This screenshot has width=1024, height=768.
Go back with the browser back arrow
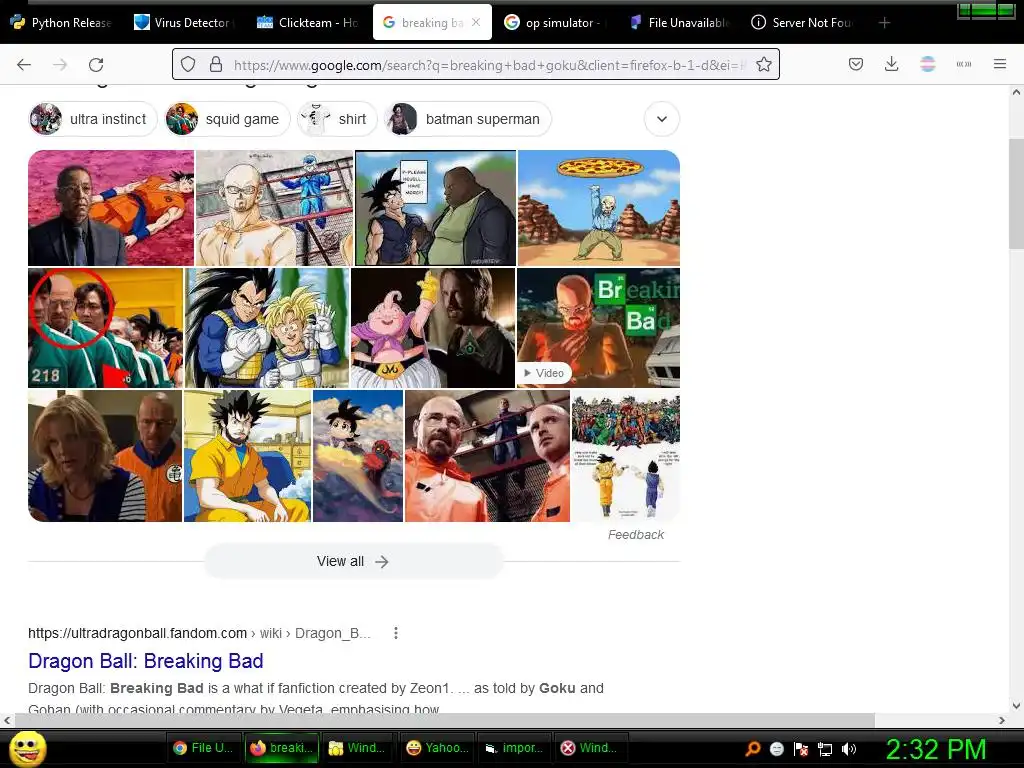coord(24,65)
